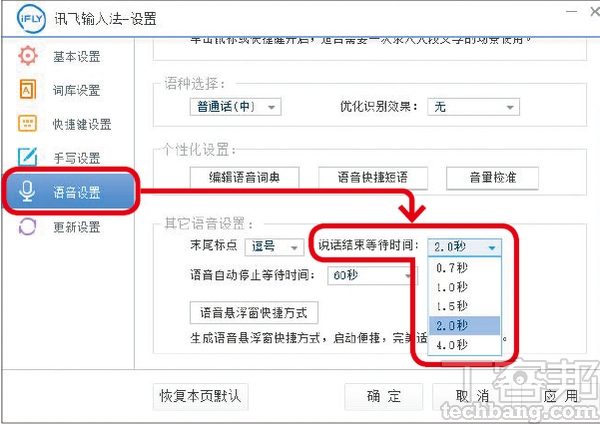Choose 4.0秒 in the list

465,345
